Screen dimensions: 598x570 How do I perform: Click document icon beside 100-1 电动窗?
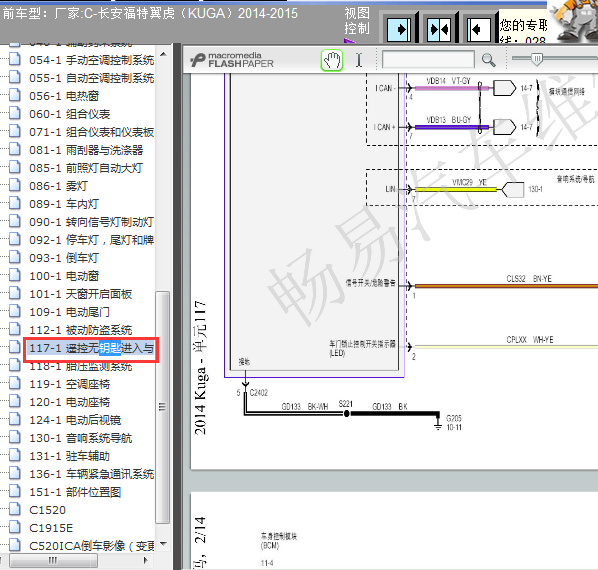[x=14, y=275]
